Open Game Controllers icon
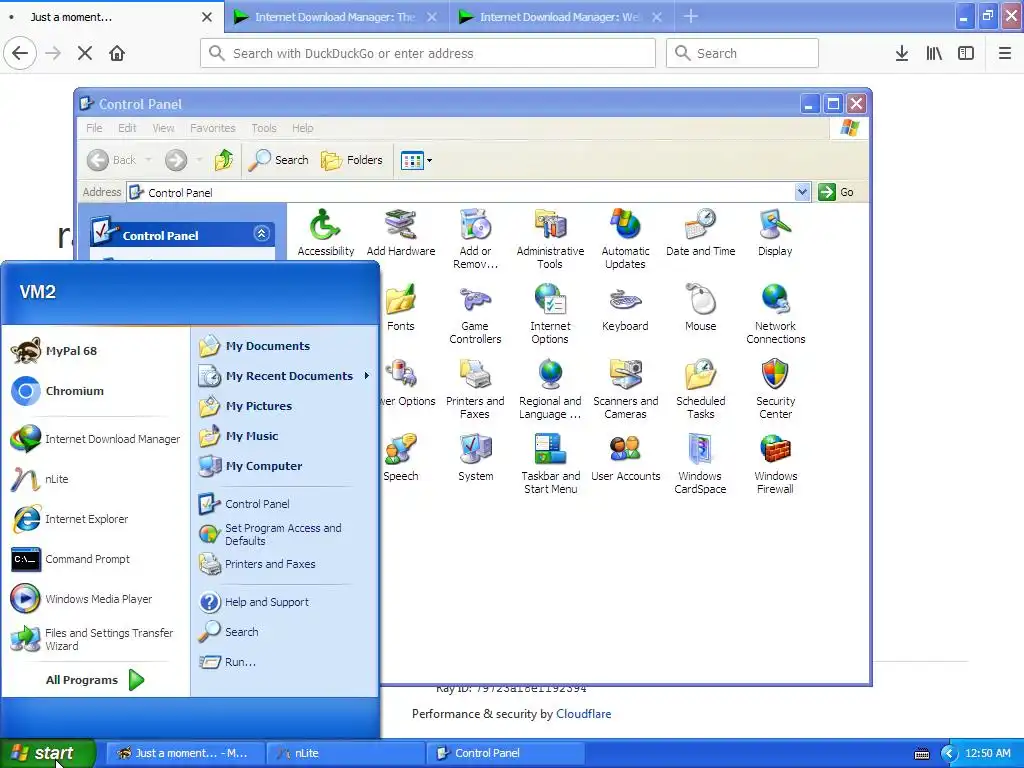The width and height of the screenshot is (1024, 768). coord(475,314)
